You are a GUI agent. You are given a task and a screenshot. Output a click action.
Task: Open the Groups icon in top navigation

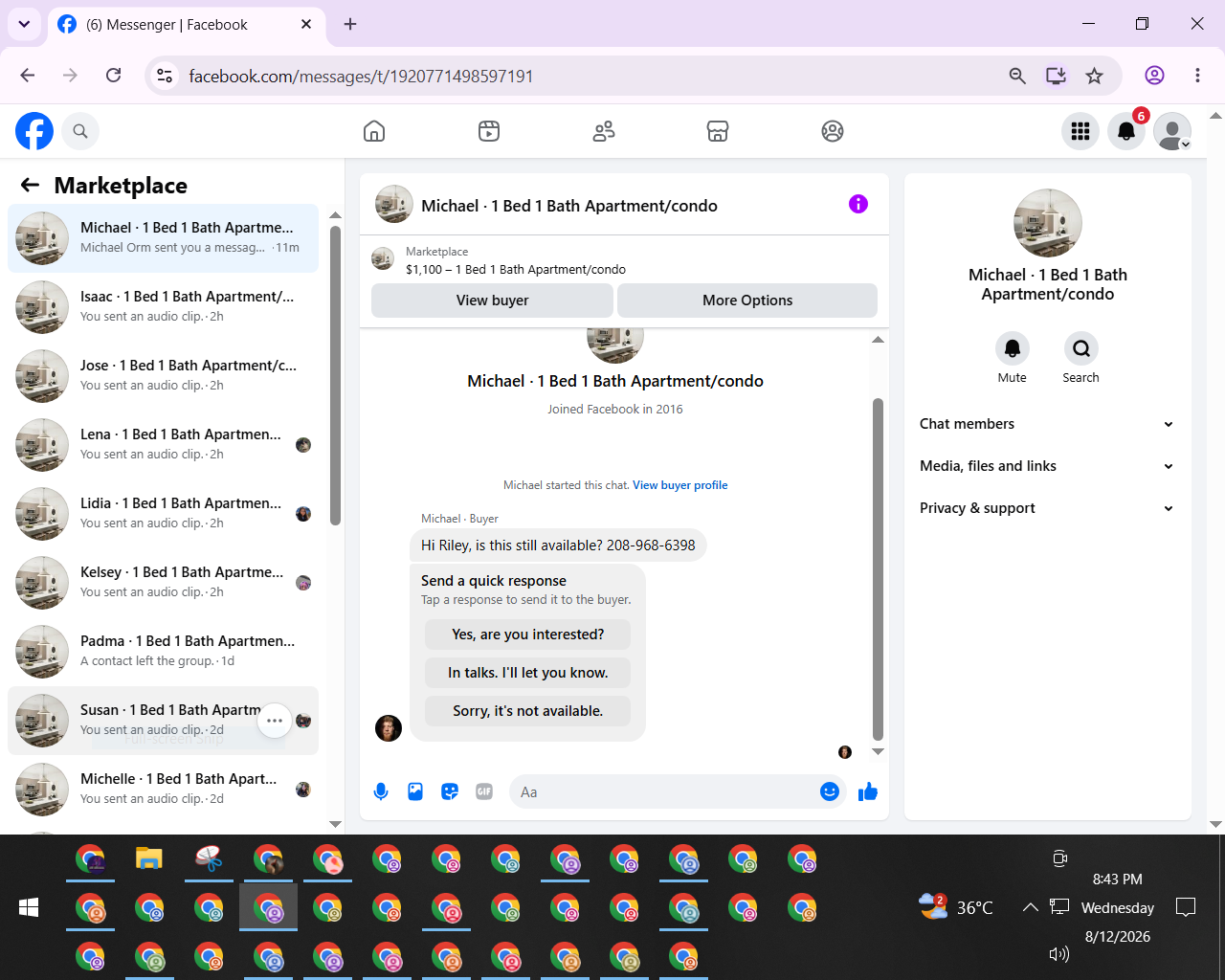(x=833, y=131)
